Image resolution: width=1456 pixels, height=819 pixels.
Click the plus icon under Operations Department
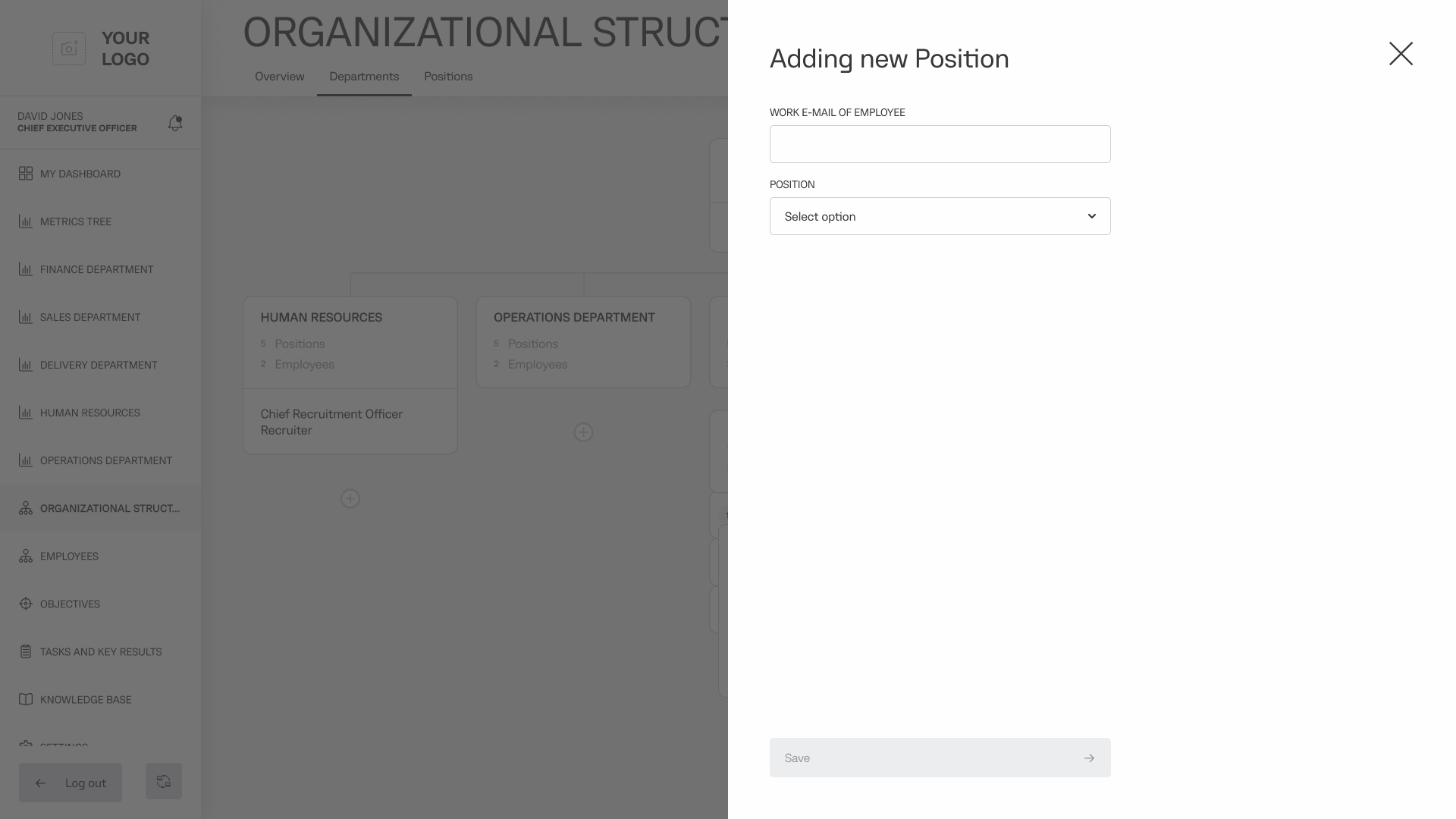[x=583, y=432]
